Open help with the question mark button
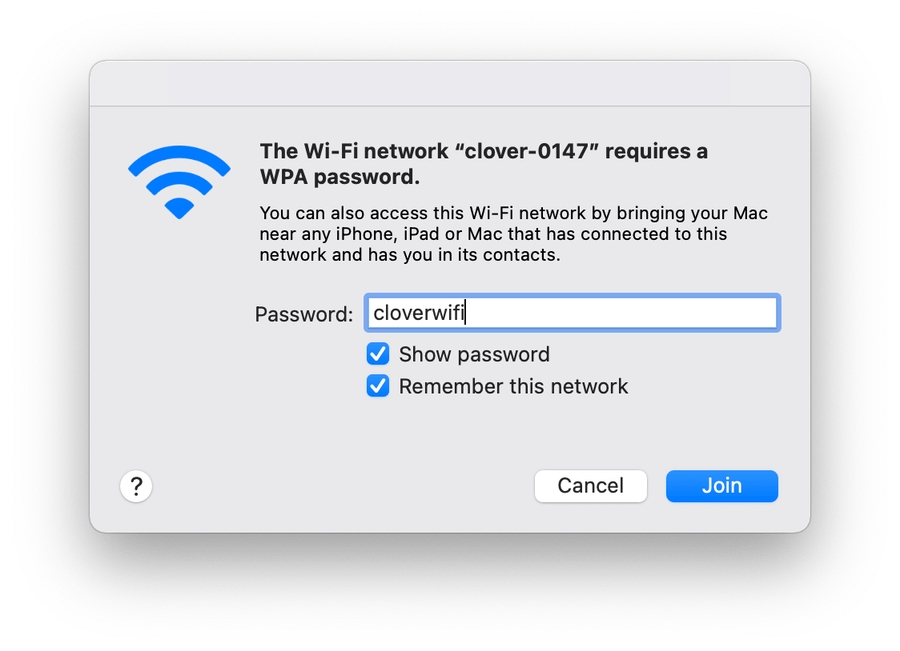The width and height of the screenshot is (900, 651). tap(136, 487)
